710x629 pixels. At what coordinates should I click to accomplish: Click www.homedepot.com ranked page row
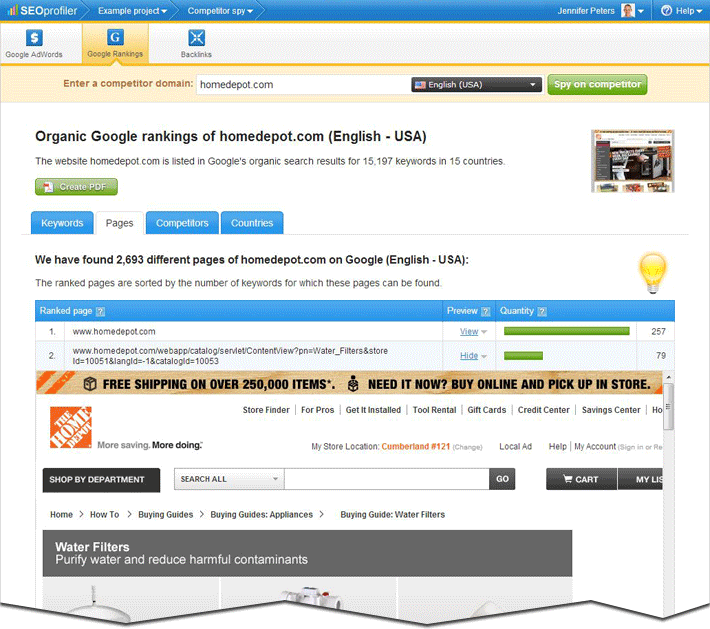(114, 331)
